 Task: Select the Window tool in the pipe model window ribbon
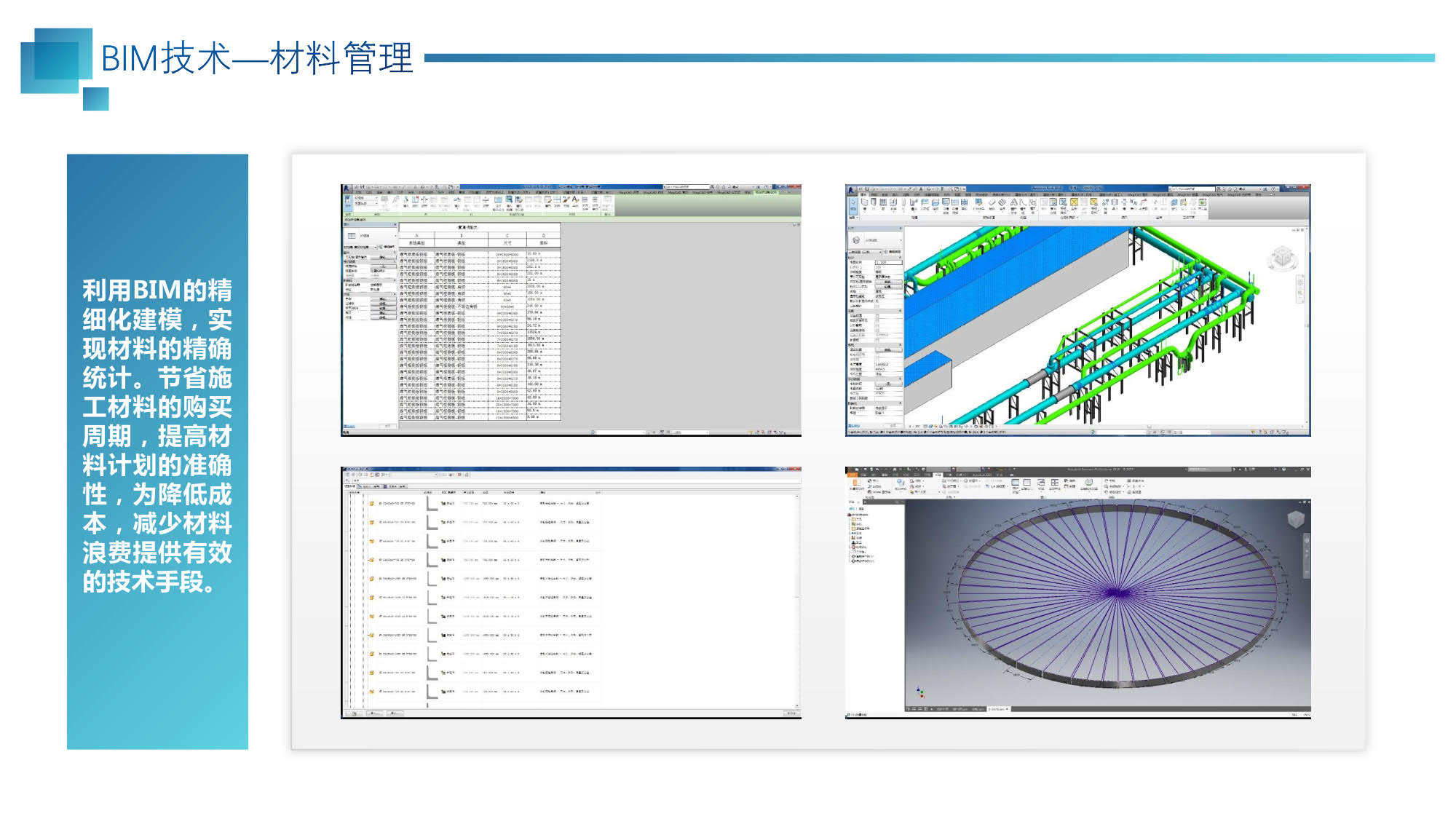coord(883,205)
